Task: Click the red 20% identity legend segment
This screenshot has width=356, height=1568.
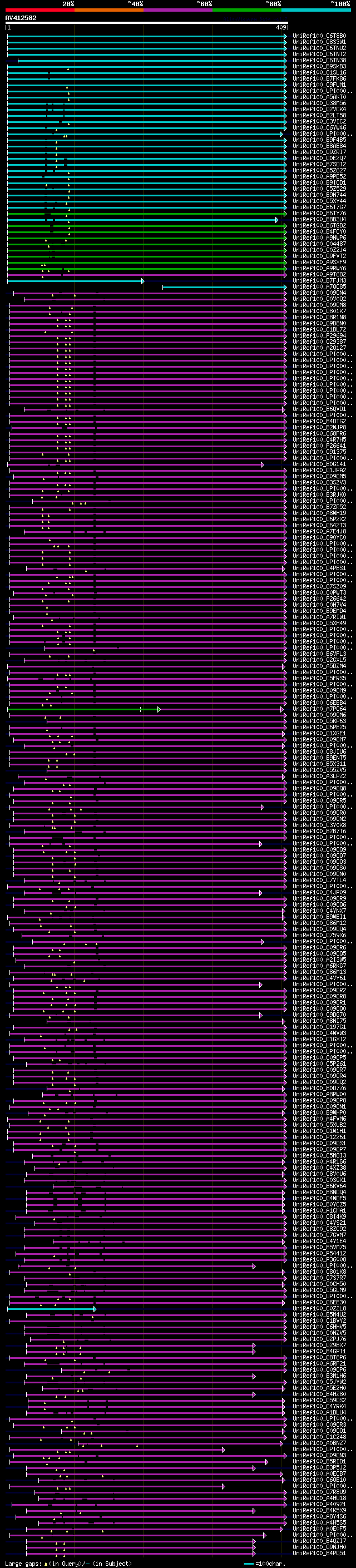Action: [39, 10]
